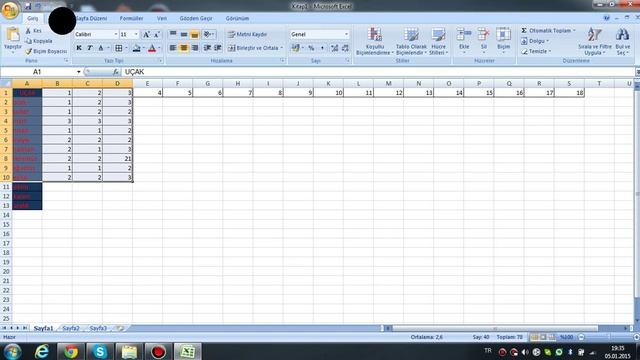Open the Sayfa3 sheet tab

click(98, 328)
